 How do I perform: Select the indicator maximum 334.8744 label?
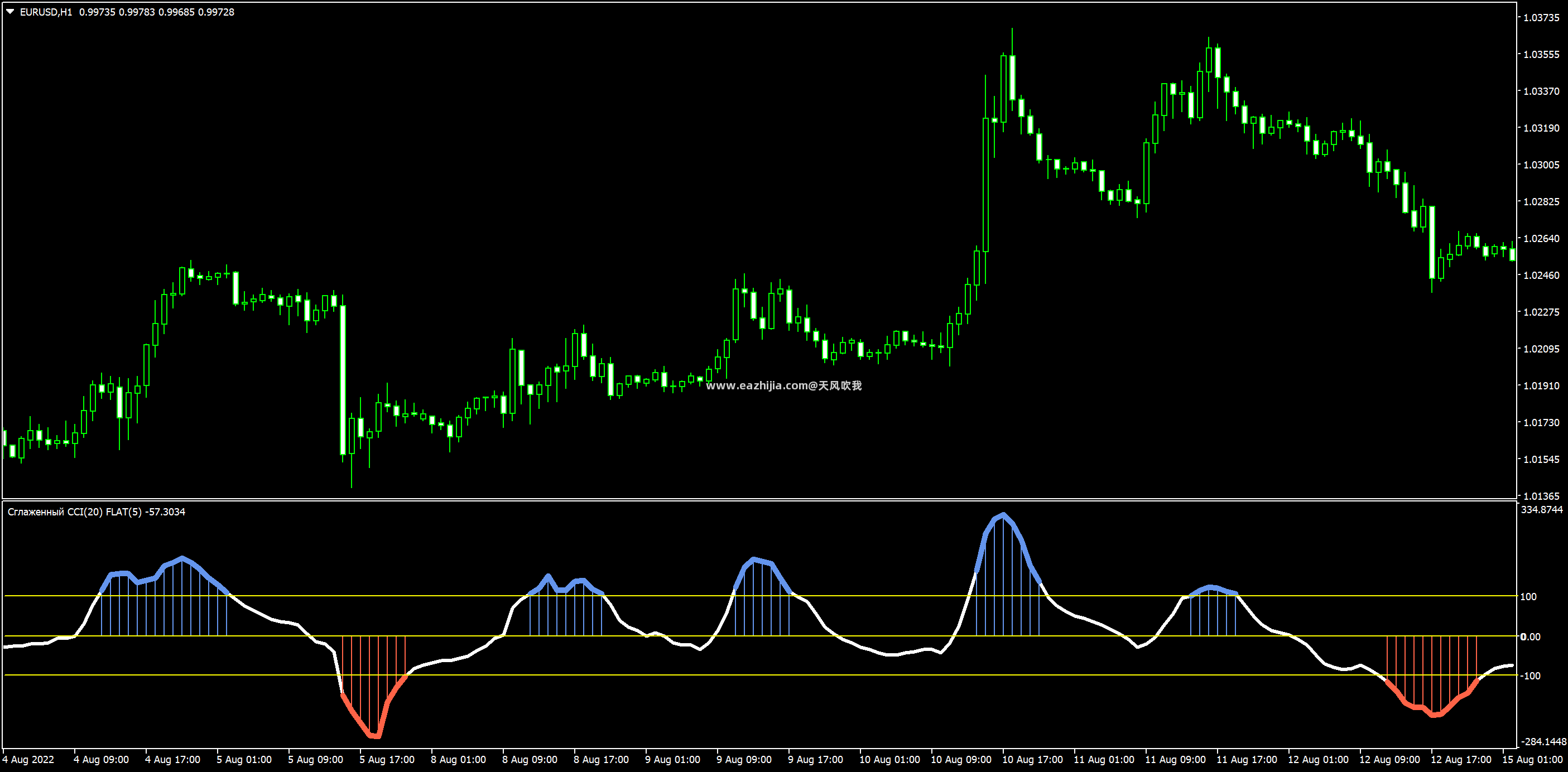1542,510
